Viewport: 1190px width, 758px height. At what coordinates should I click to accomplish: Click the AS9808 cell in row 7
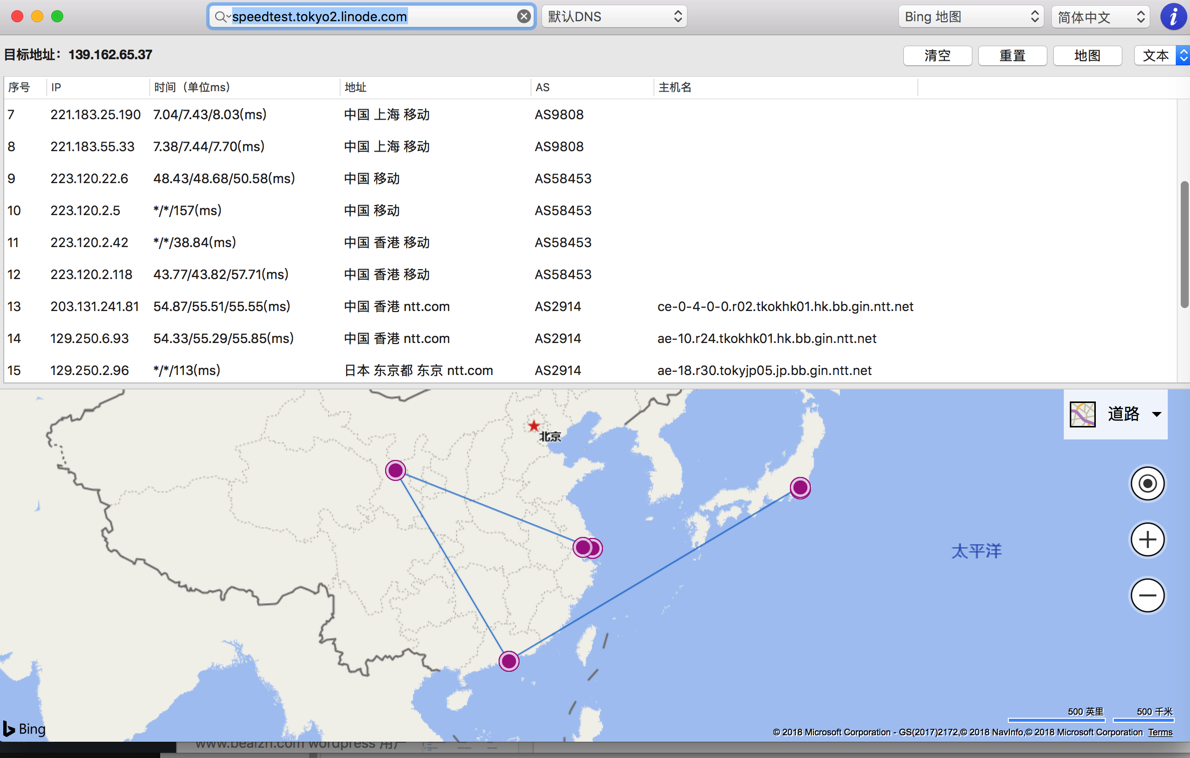coord(559,115)
